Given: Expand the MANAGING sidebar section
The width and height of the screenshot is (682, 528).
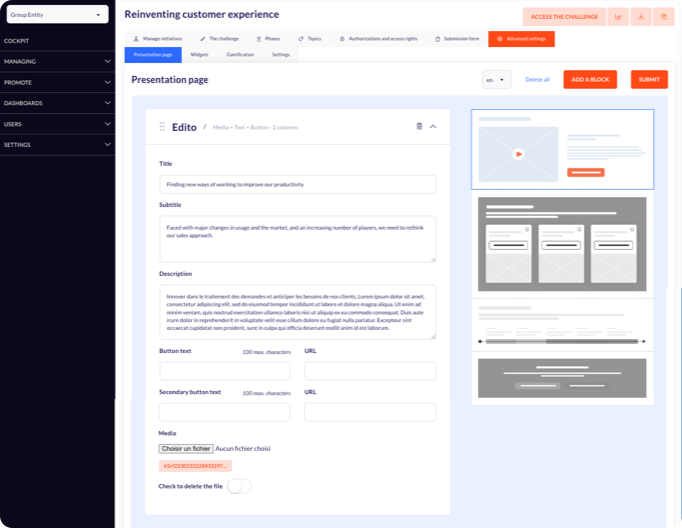Looking at the screenshot, I should (57, 61).
